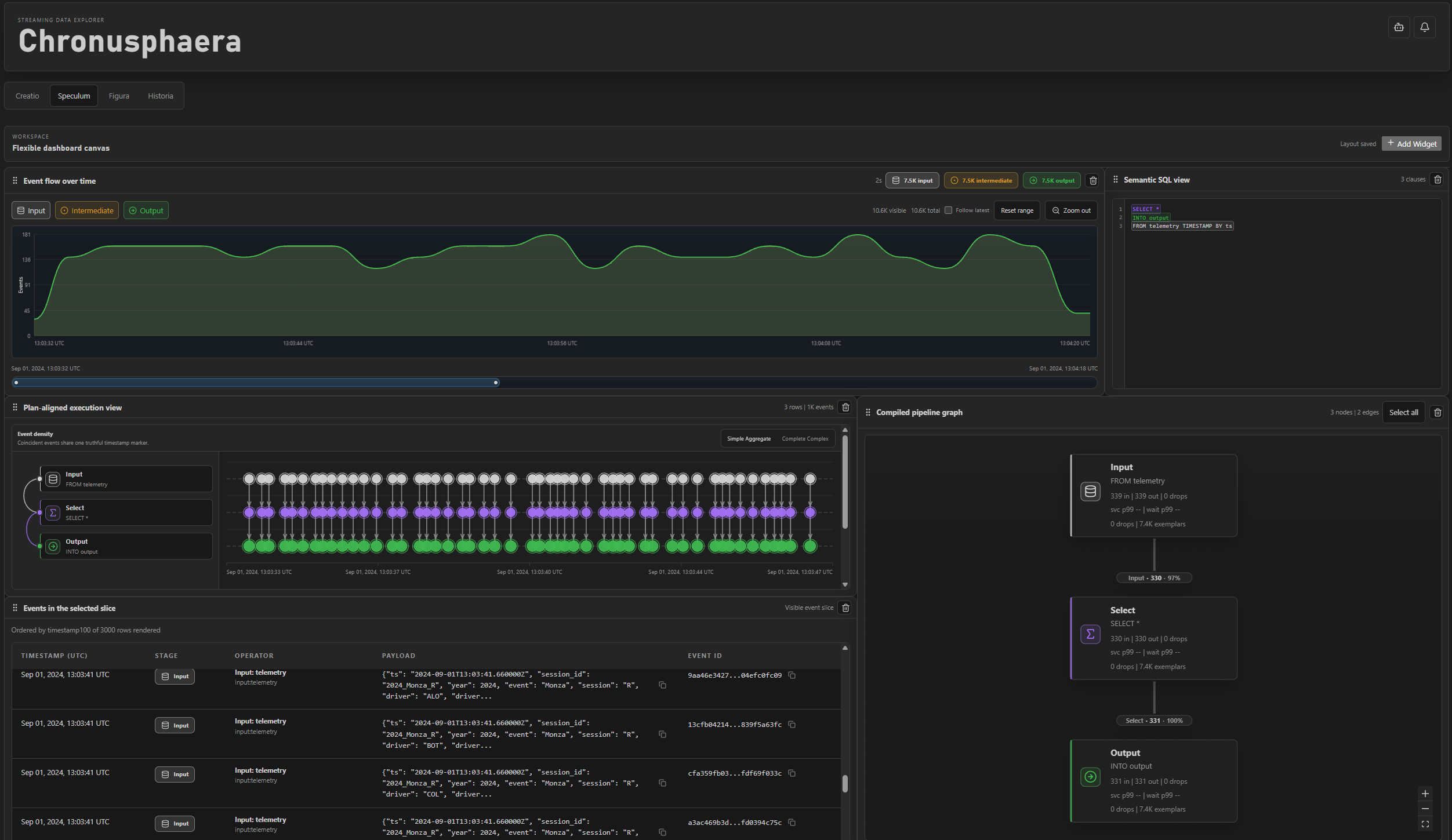Click the left handle of time range slider

(16, 383)
